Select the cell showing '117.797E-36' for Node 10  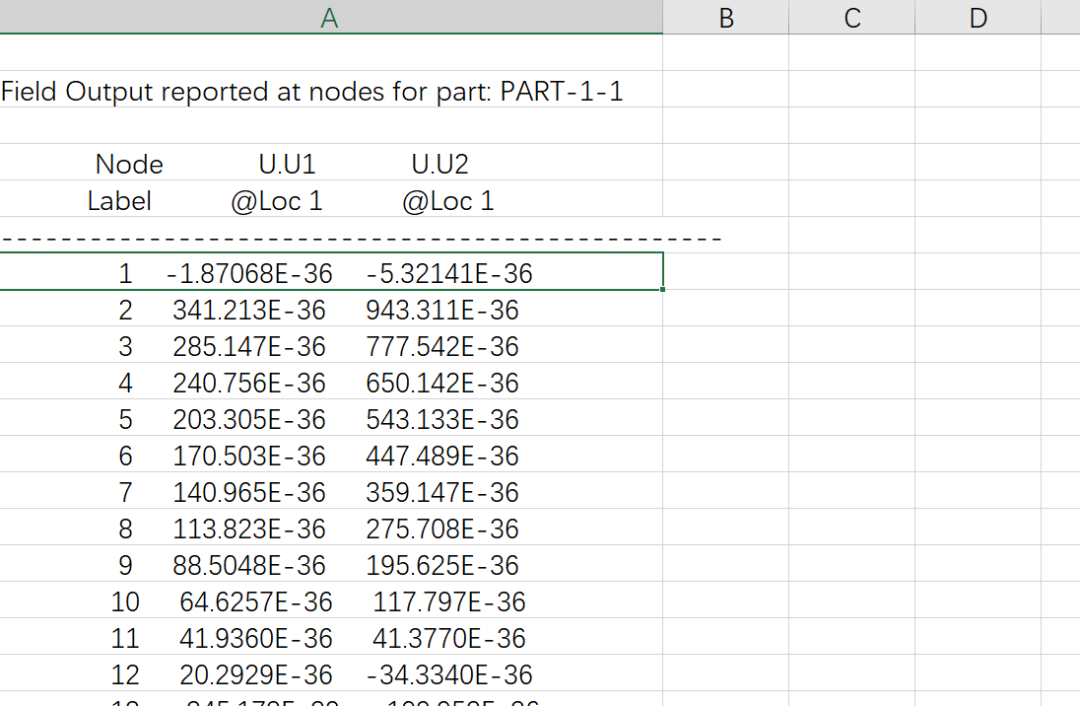[x=447, y=601]
